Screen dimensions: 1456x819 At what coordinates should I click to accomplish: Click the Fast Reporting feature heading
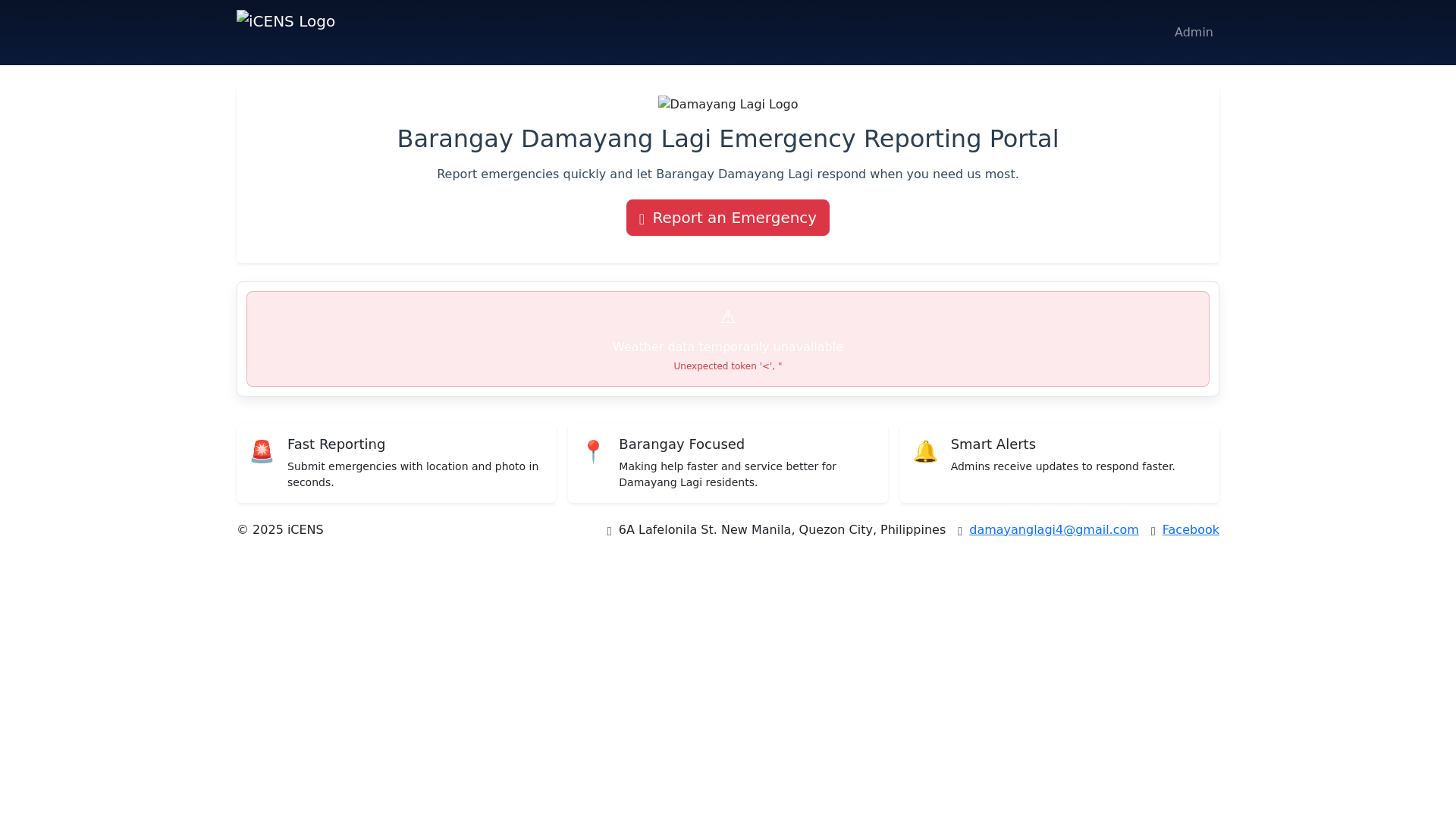click(x=336, y=444)
